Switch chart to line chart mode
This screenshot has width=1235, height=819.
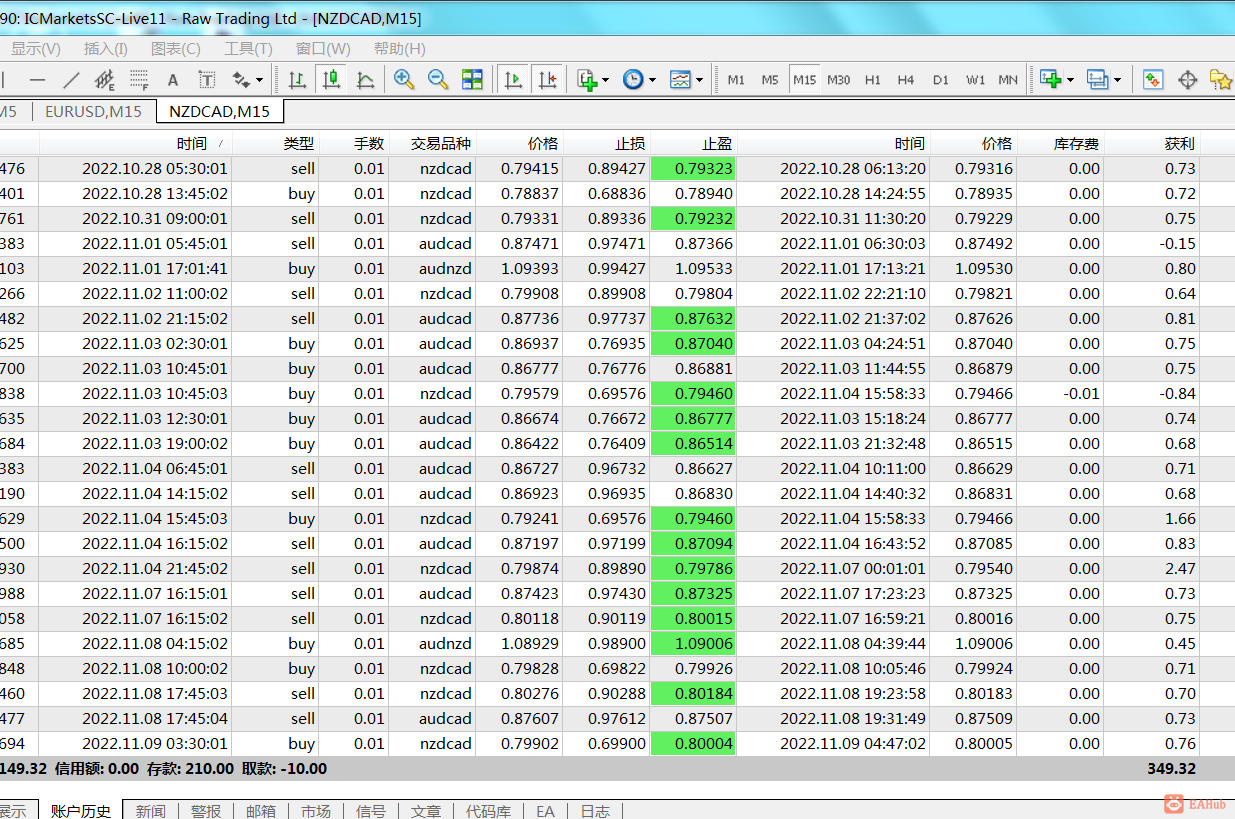(366, 80)
